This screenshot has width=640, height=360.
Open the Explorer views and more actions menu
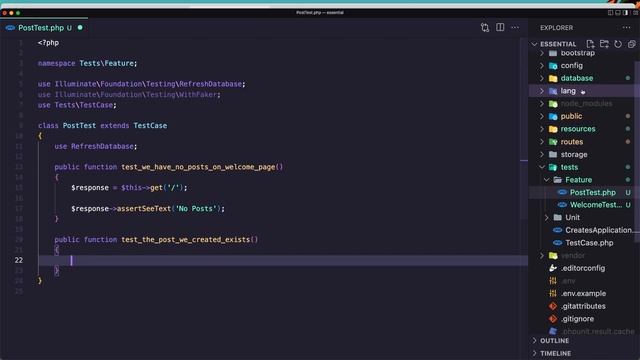point(626,27)
